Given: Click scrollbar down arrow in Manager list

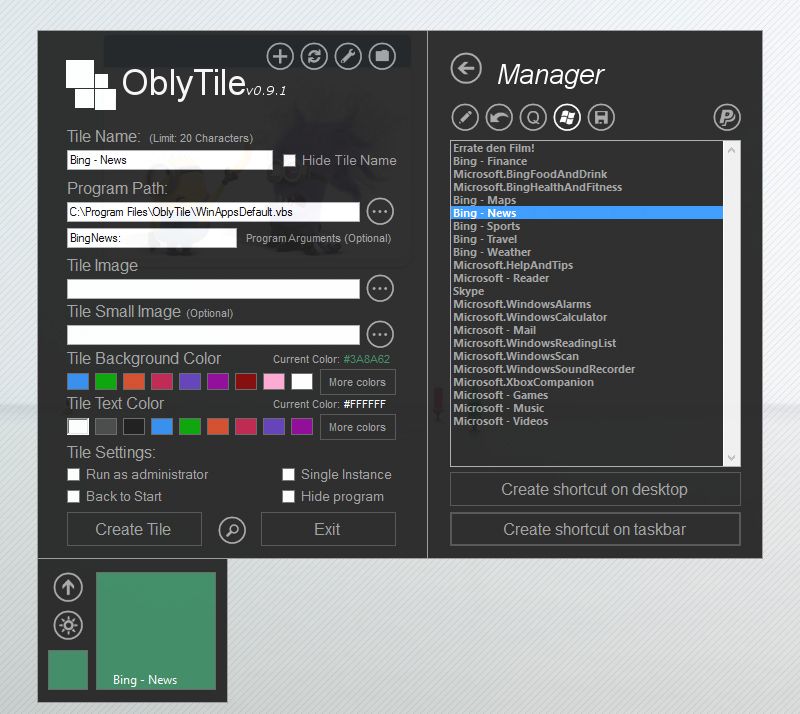Looking at the screenshot, I should tap(731, 458).
